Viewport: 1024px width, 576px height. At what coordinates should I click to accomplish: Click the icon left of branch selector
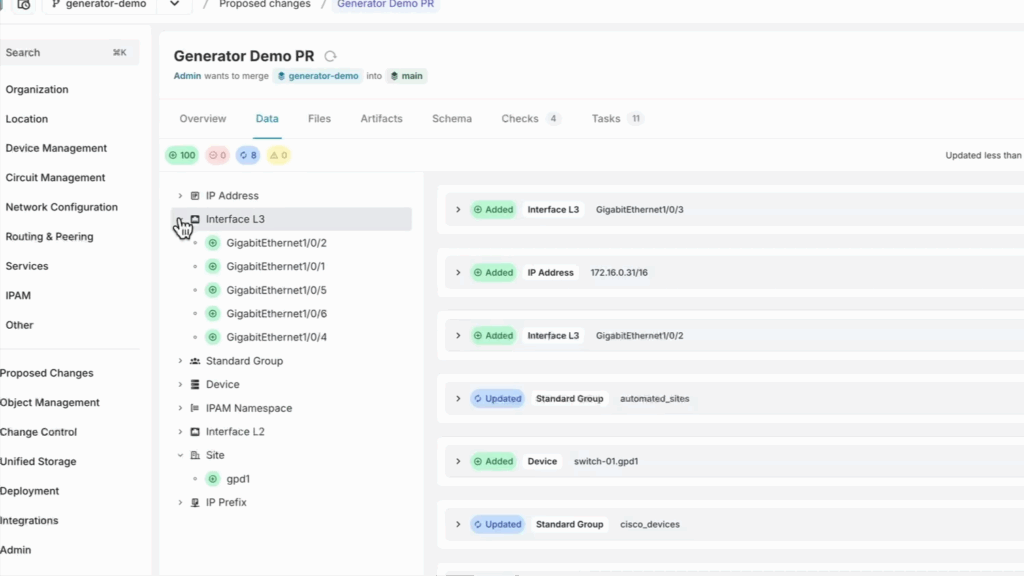point(24,5)
